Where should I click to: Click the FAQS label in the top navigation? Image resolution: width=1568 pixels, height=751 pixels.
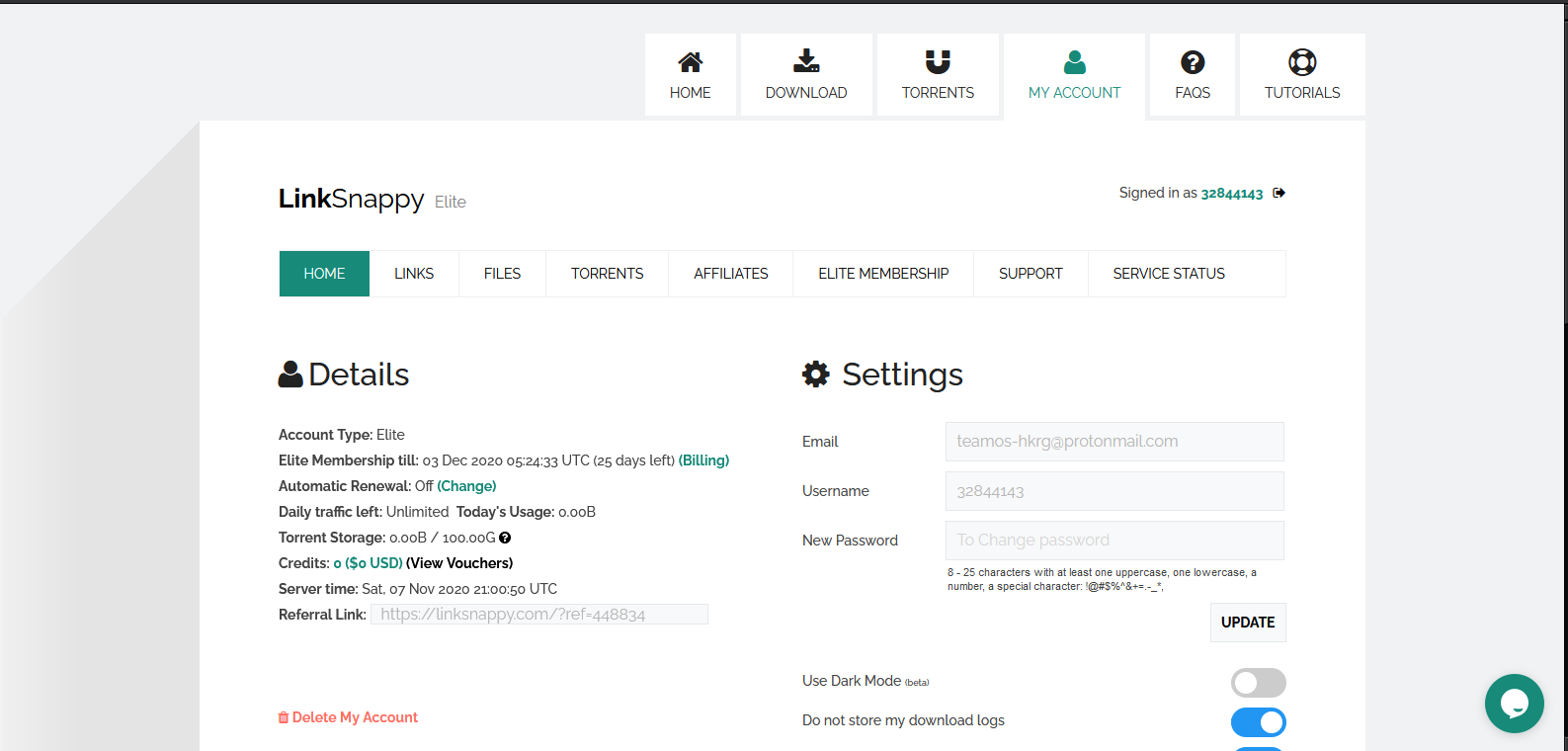click(1193, 93)
